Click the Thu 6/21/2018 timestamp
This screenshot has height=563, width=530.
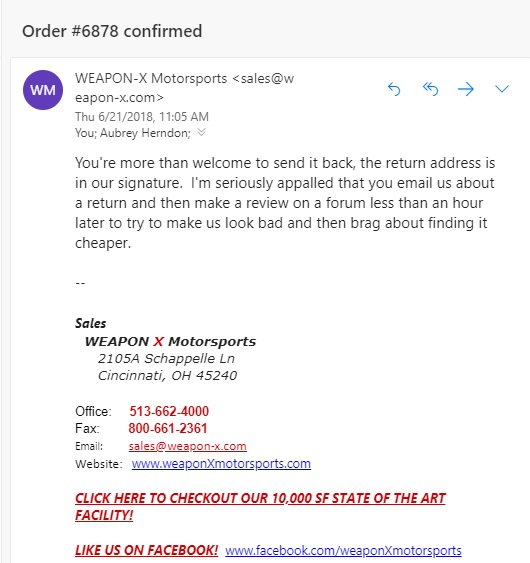(x=142, y=117)
